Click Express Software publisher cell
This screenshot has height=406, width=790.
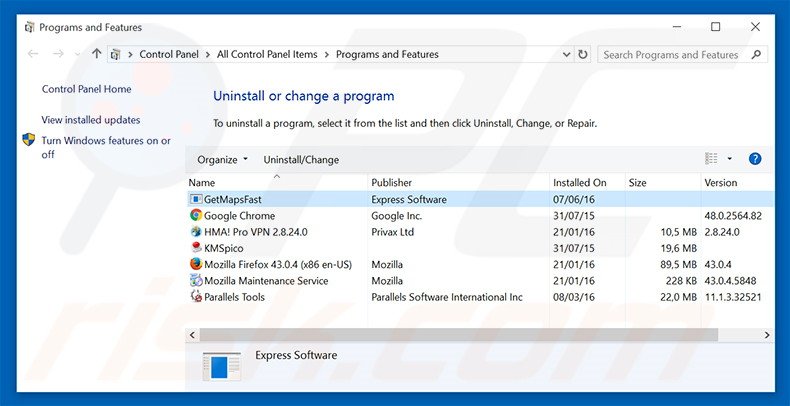409,199
